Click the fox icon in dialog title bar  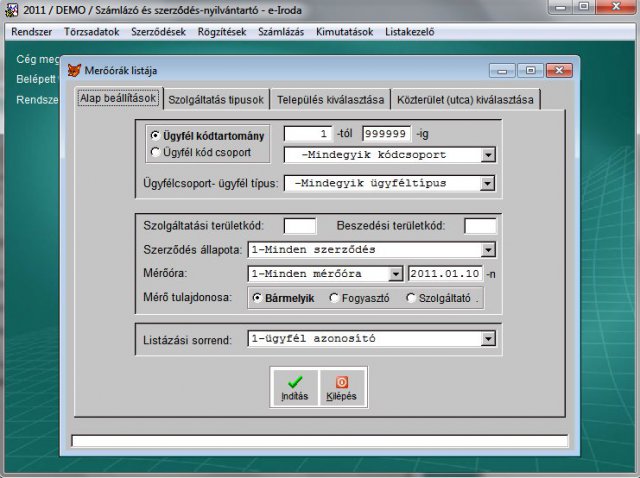coord(74,71)
